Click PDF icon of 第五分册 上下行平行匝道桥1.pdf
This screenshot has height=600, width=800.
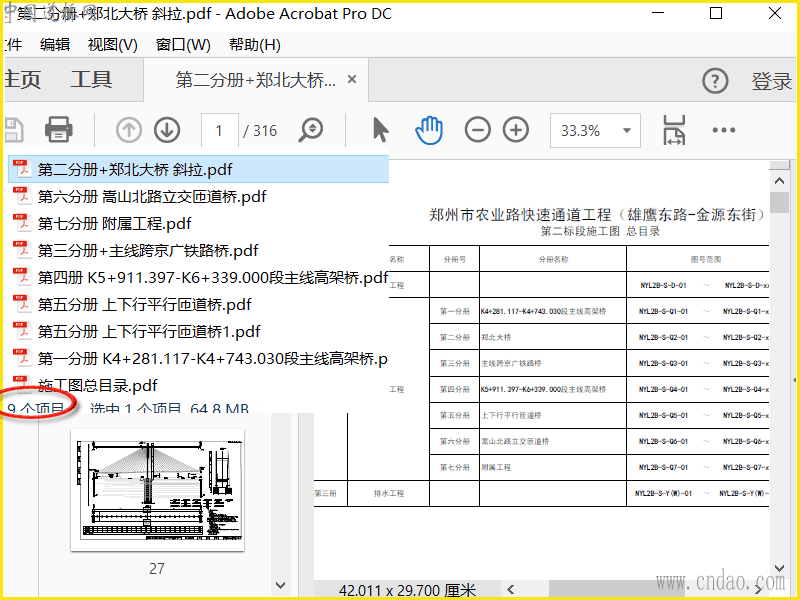point(21,332)
